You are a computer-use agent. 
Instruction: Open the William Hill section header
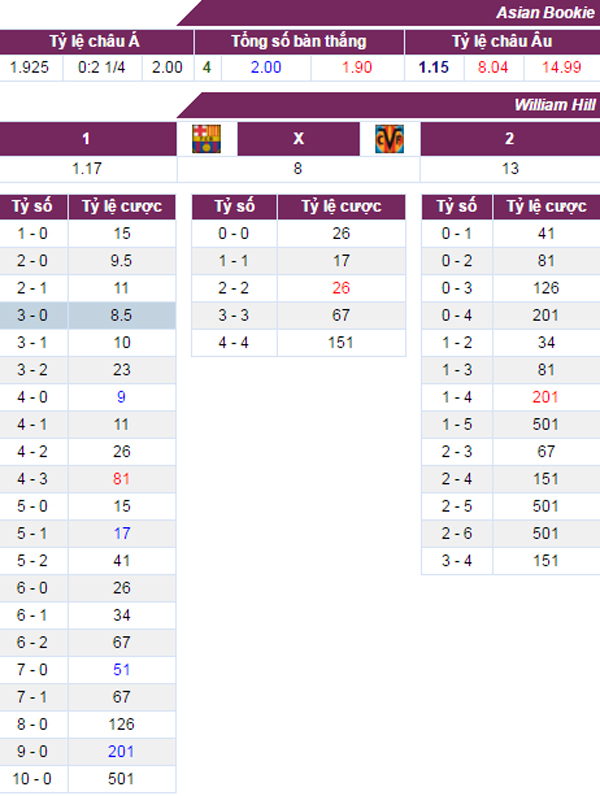point(554,105)
